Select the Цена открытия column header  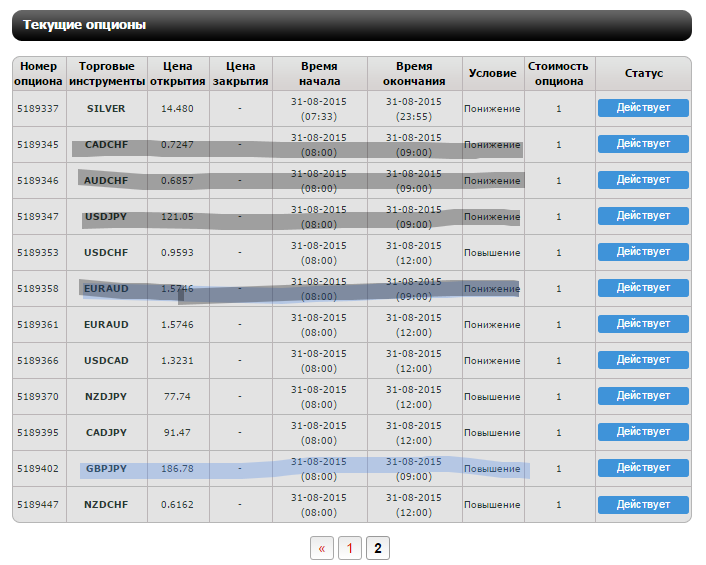coord(178,73)
